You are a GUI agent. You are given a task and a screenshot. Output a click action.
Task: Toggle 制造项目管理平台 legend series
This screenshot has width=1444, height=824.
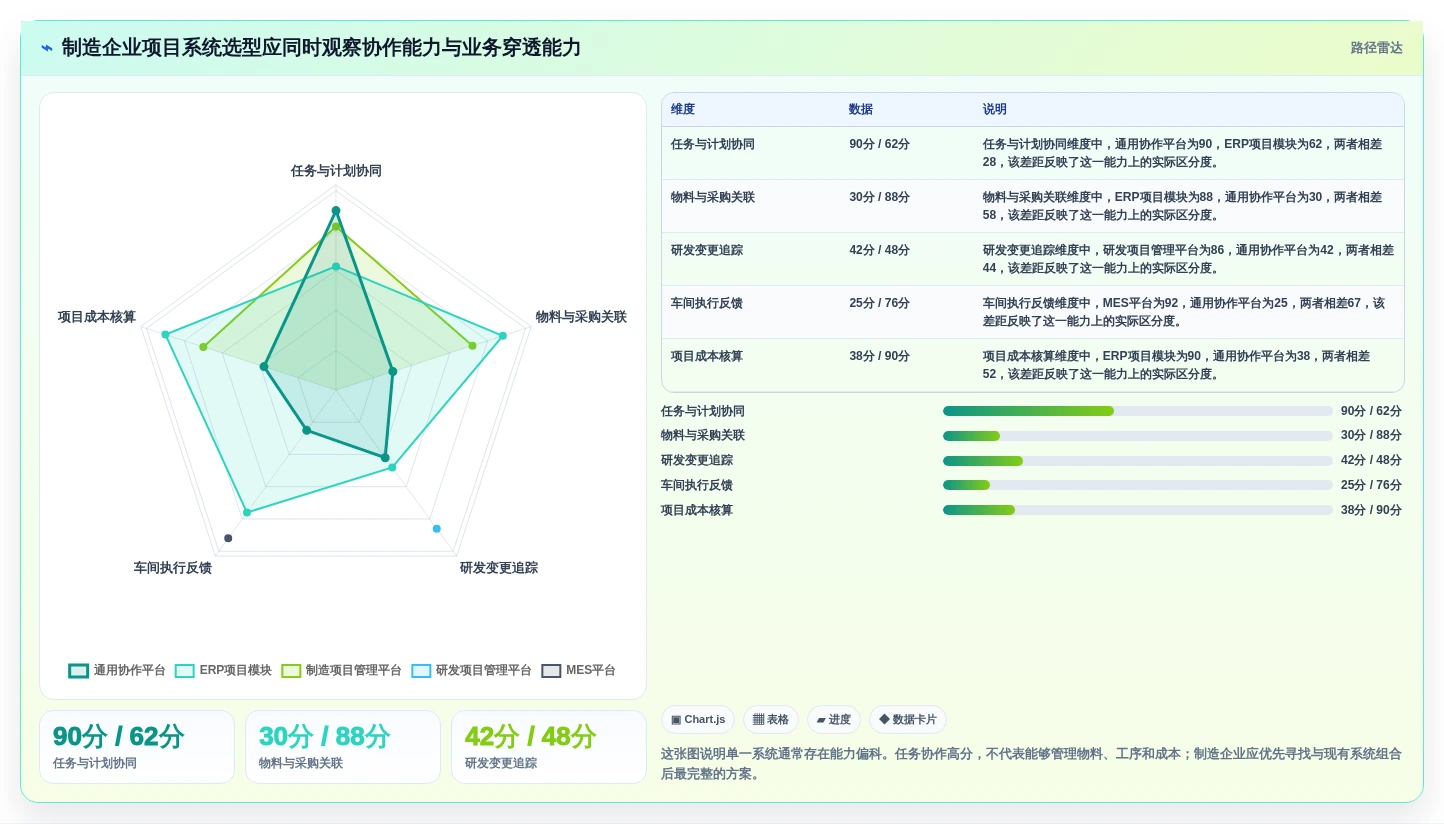pyautogui.click(x=341, y=670)
